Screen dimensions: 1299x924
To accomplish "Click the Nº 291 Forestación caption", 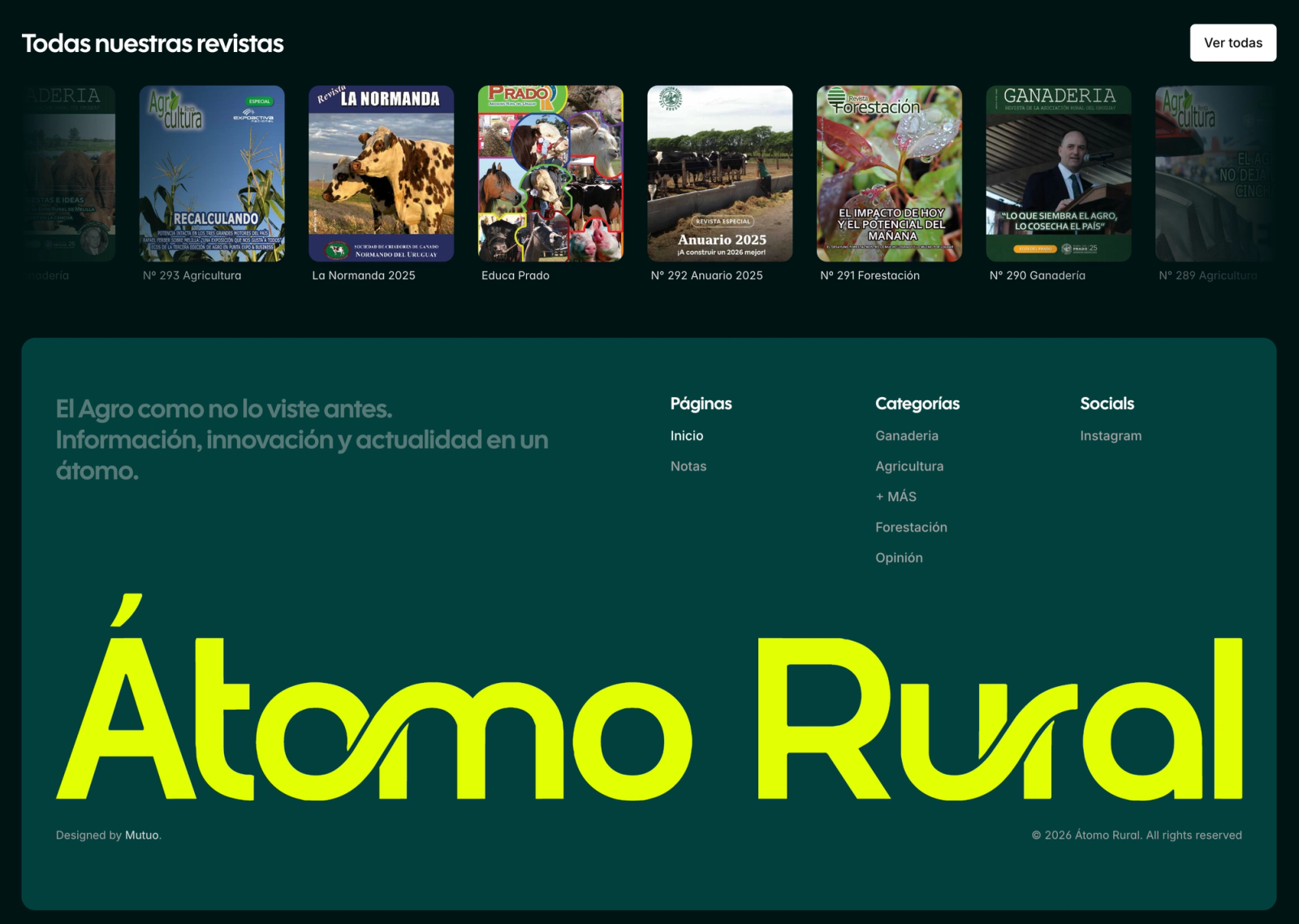I will pos(870,275).
